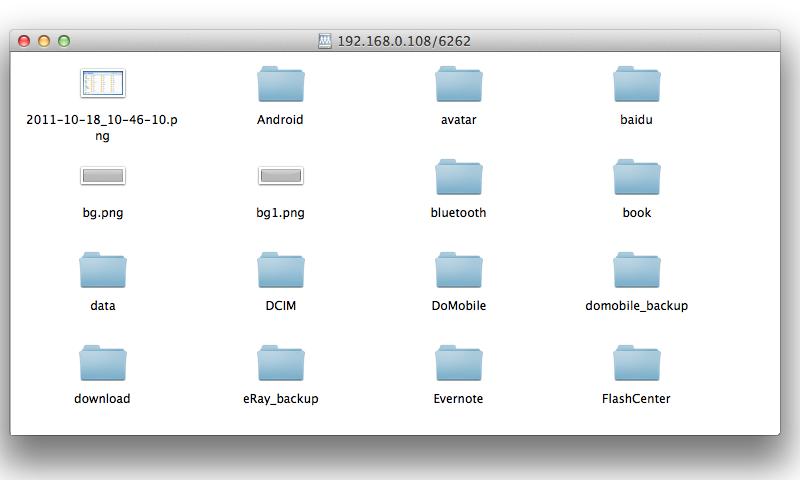
Task: Select the book folder
Action: click(636, 178)
